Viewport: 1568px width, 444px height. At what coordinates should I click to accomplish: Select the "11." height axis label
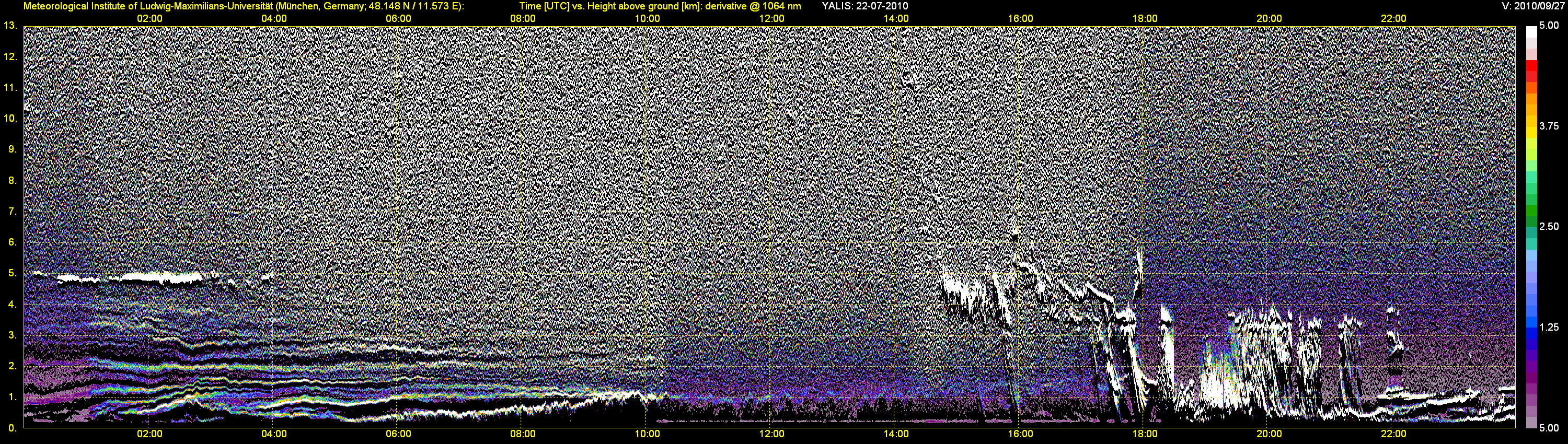point(10,88)
